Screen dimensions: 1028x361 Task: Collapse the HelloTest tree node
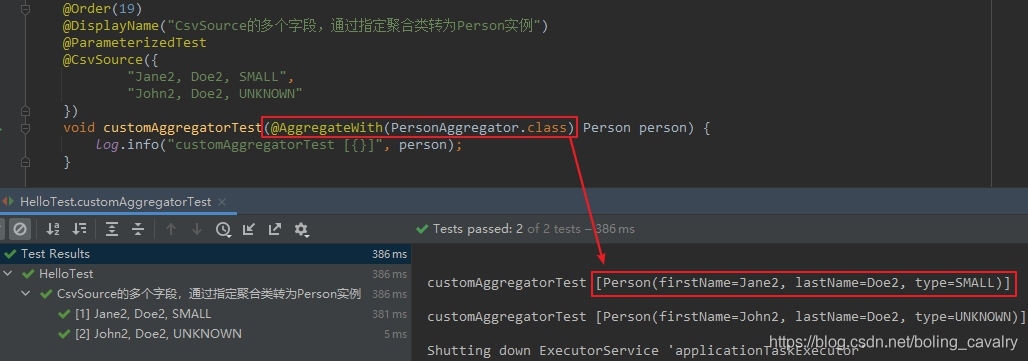[x=8, y=274]
